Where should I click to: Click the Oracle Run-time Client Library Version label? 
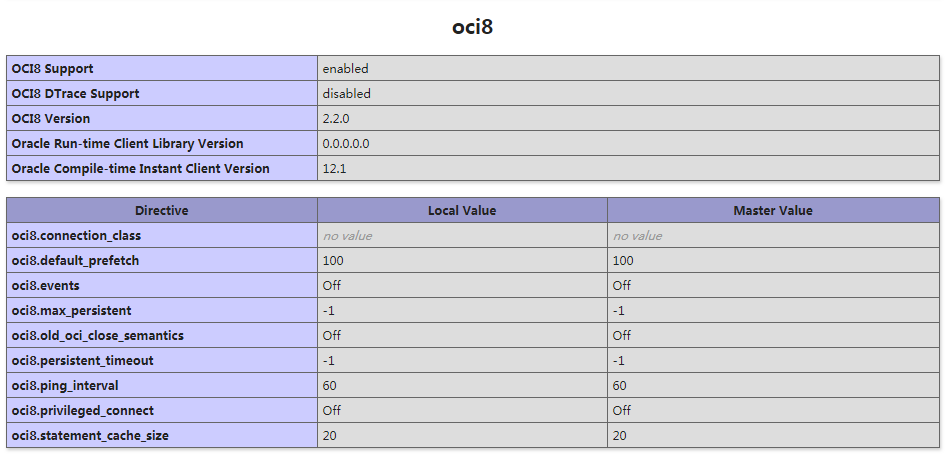(x=127, y=144)
